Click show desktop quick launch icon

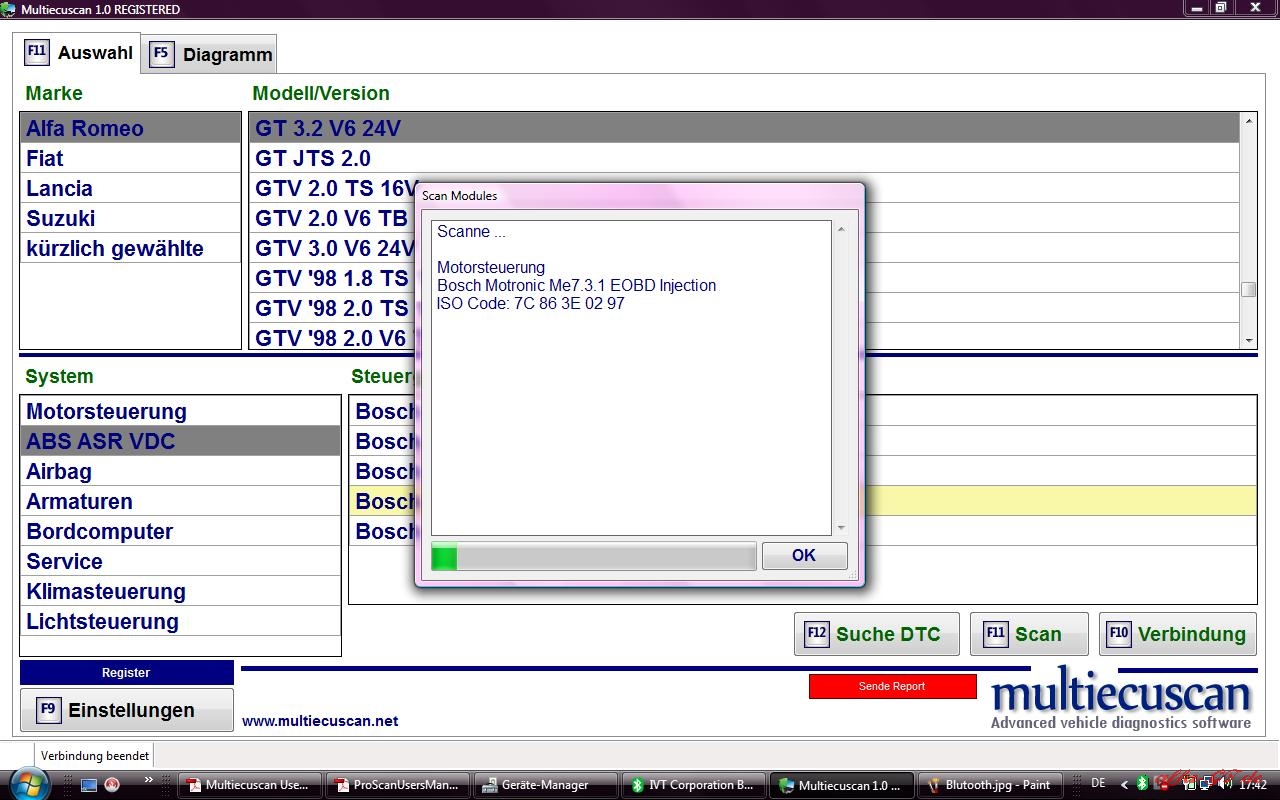coord(89,785)
